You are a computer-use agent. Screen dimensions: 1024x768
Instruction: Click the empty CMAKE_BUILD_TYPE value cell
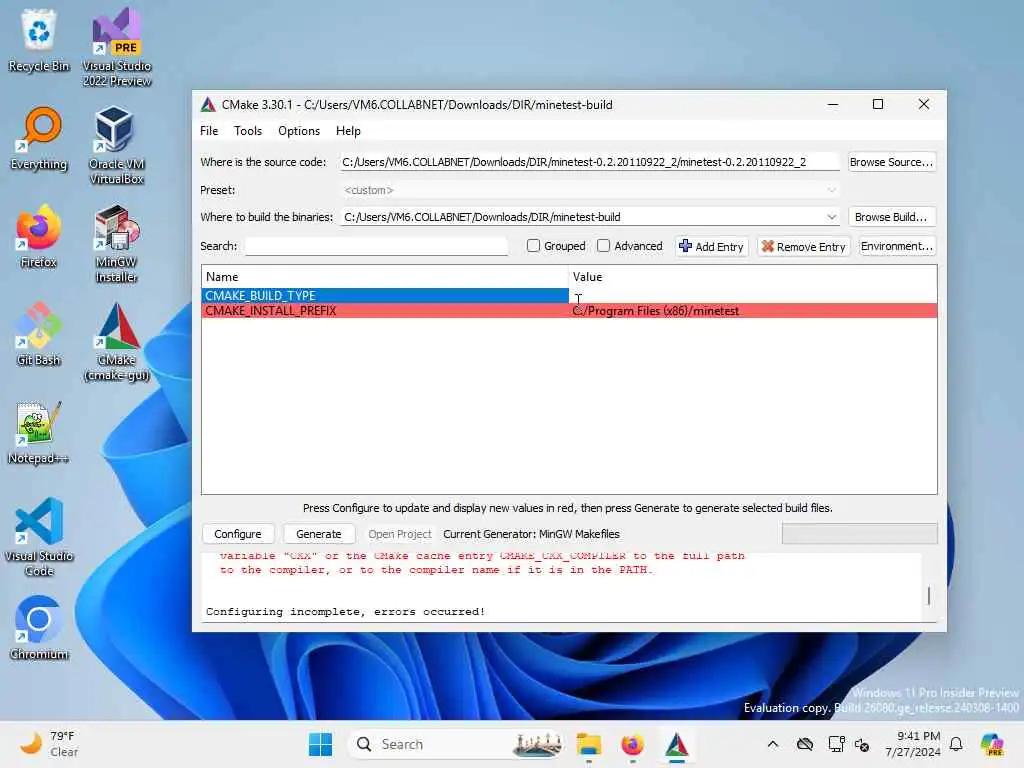[x=753, y=296]
